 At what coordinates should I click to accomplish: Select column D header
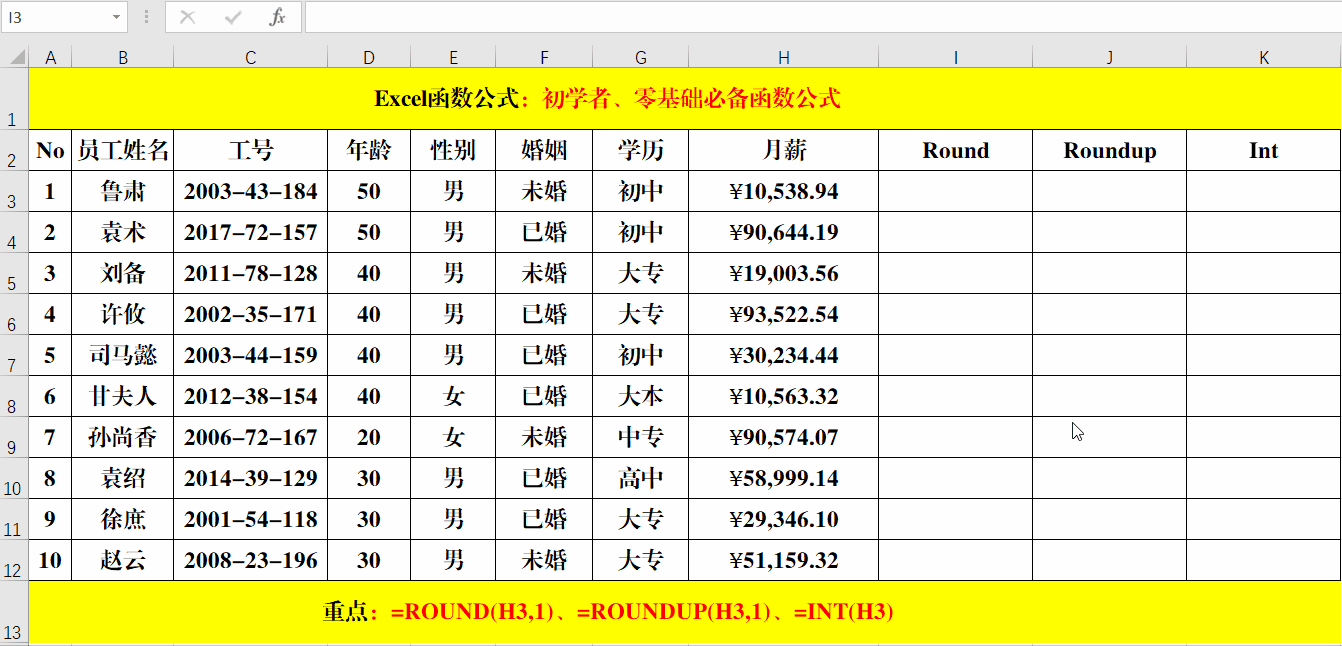369,58
